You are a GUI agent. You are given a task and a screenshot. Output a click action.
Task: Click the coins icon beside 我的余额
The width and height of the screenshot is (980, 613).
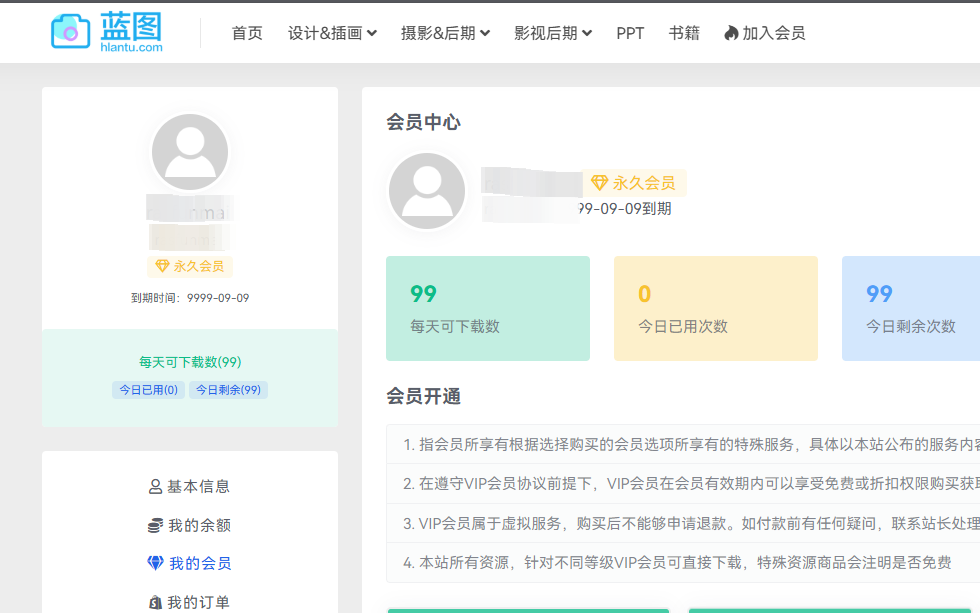pyautogui.click(x=155, y=526)
